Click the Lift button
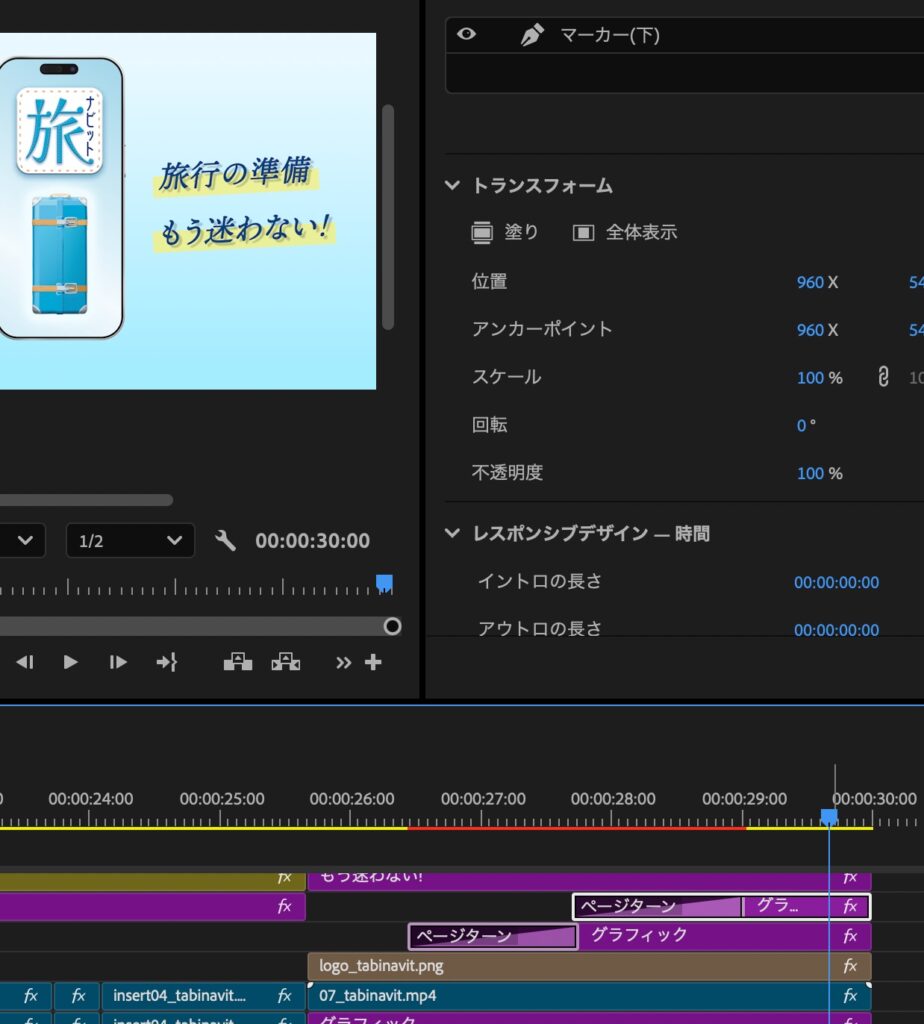Screen dimensions: 924x1024 point(237,662)
